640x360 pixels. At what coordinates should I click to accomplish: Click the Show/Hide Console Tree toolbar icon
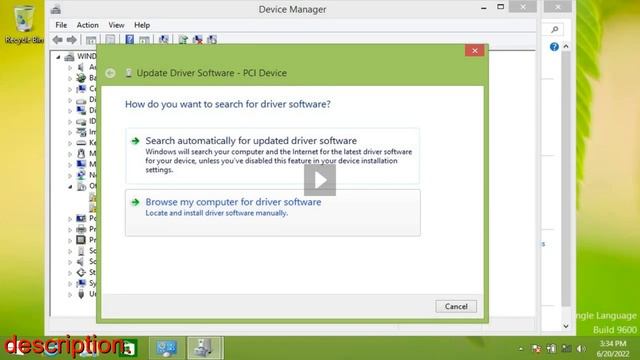(91, 40)
